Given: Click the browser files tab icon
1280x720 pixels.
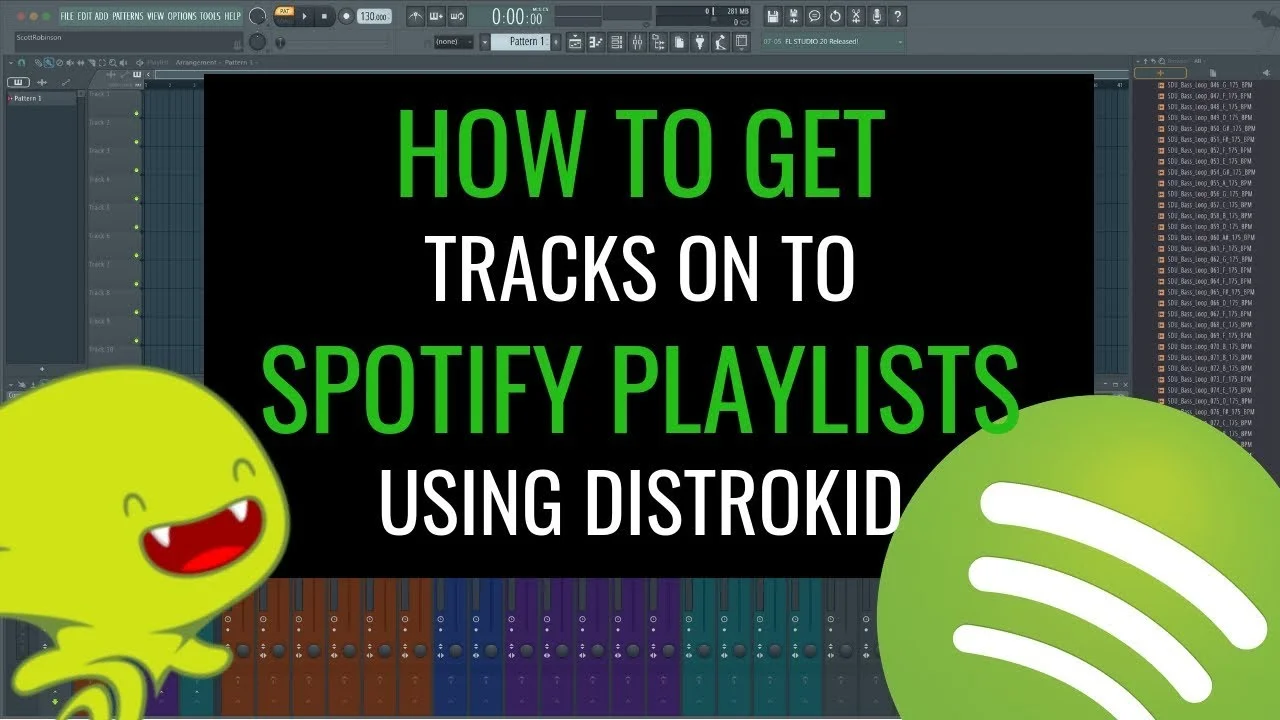Looking at the screenshot, I should [x=1213, y=73].
